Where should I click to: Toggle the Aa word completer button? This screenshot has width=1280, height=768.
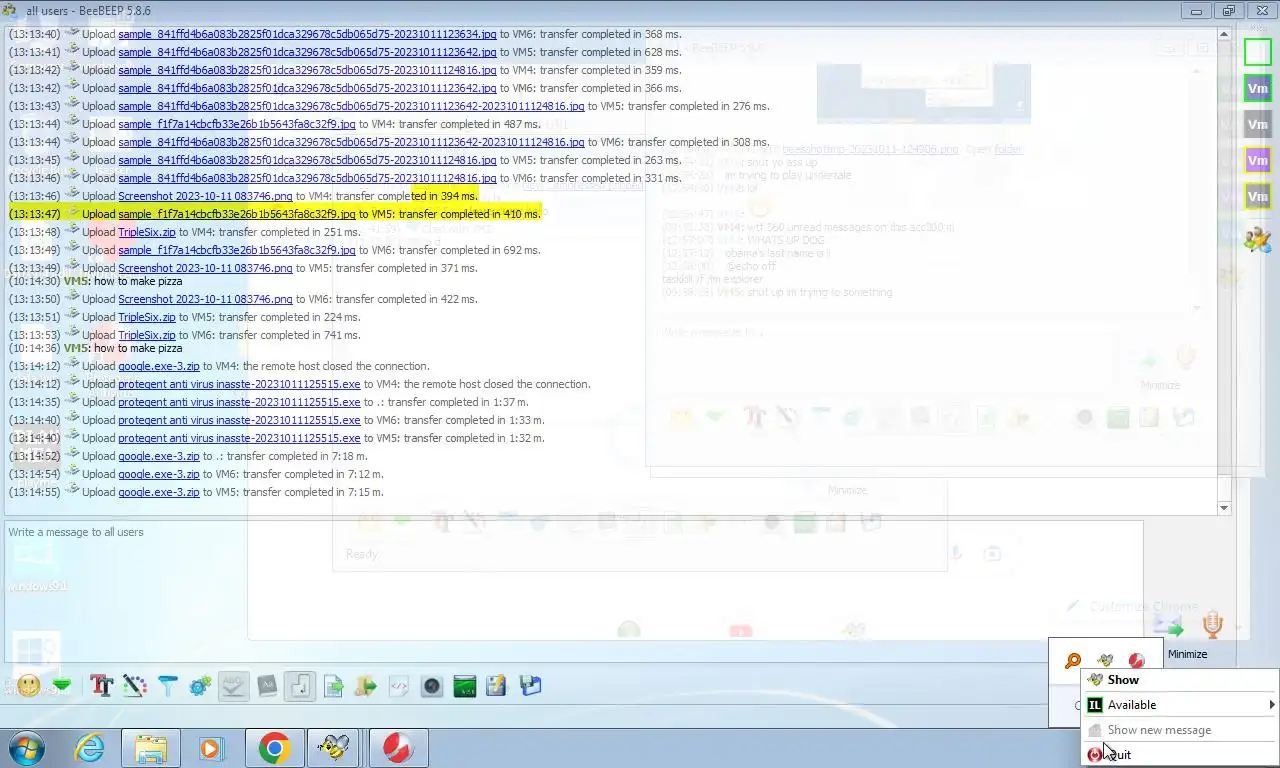(x=267, y=686)
